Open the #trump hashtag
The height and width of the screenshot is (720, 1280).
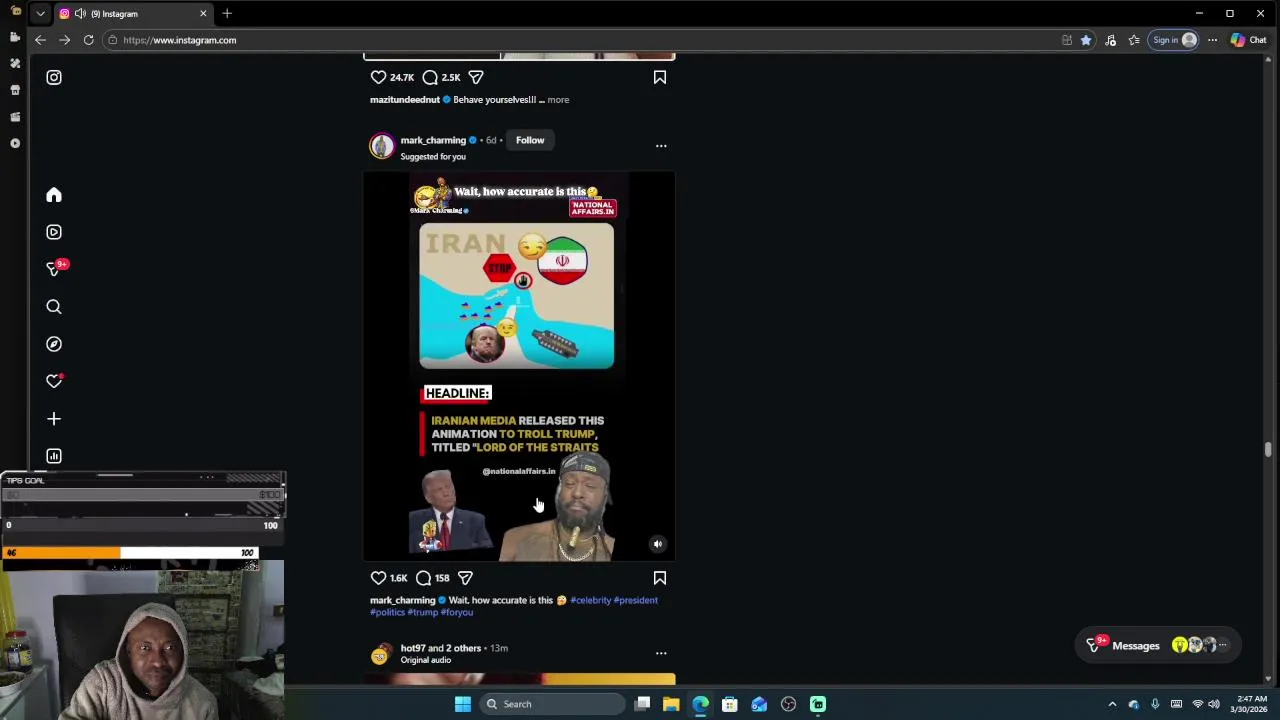click(422, 612)
